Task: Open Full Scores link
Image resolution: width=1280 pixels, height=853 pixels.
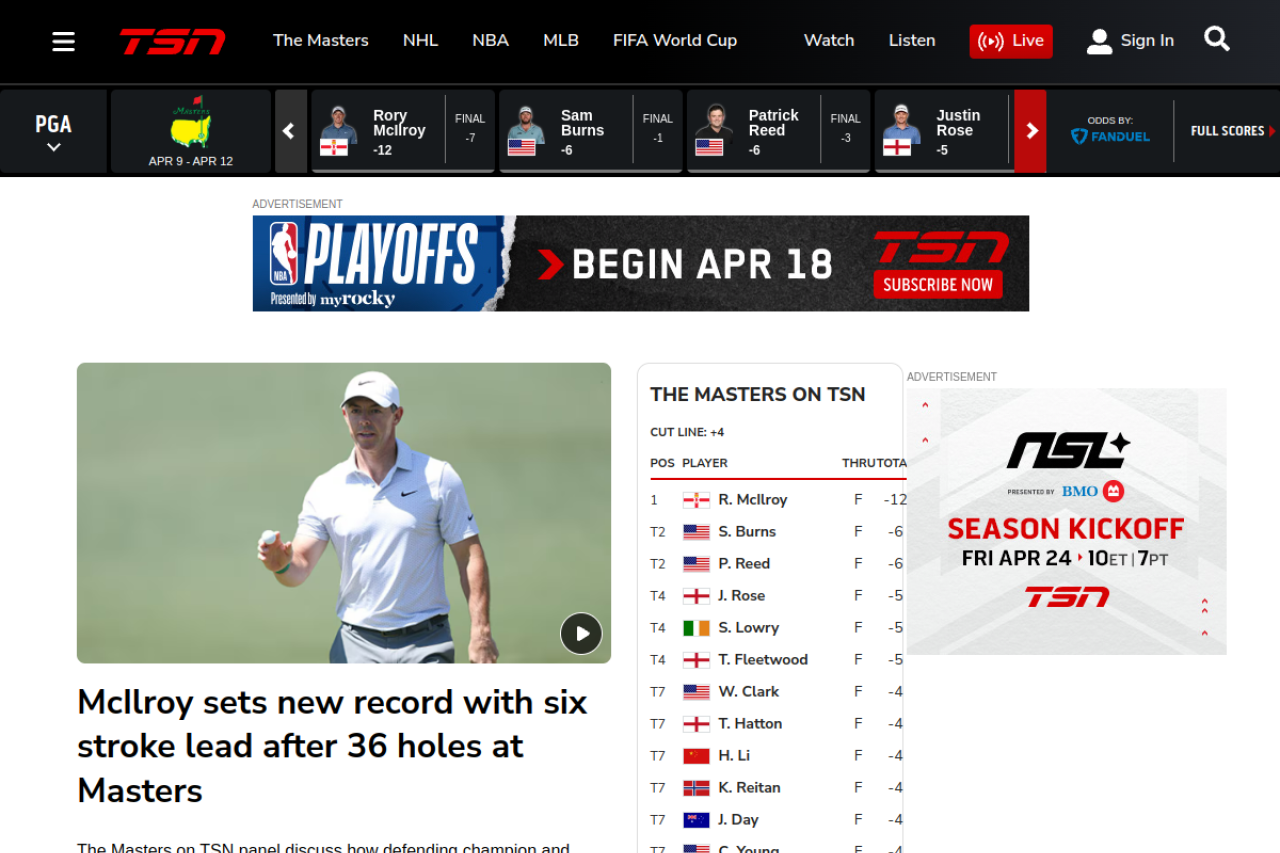Action: (x=1230, y=131)
